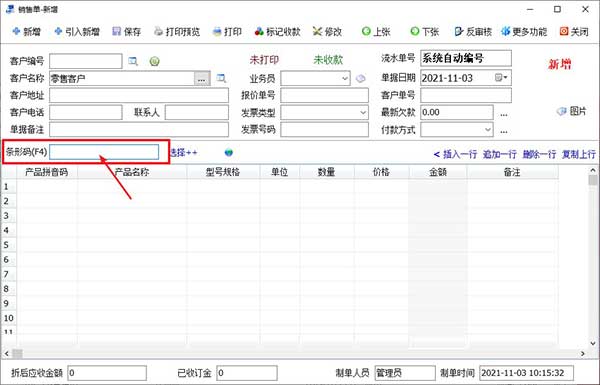Click the globe icon next to 选择++
600x385 pixels.
pyautogui.click(x=229, y=153)
